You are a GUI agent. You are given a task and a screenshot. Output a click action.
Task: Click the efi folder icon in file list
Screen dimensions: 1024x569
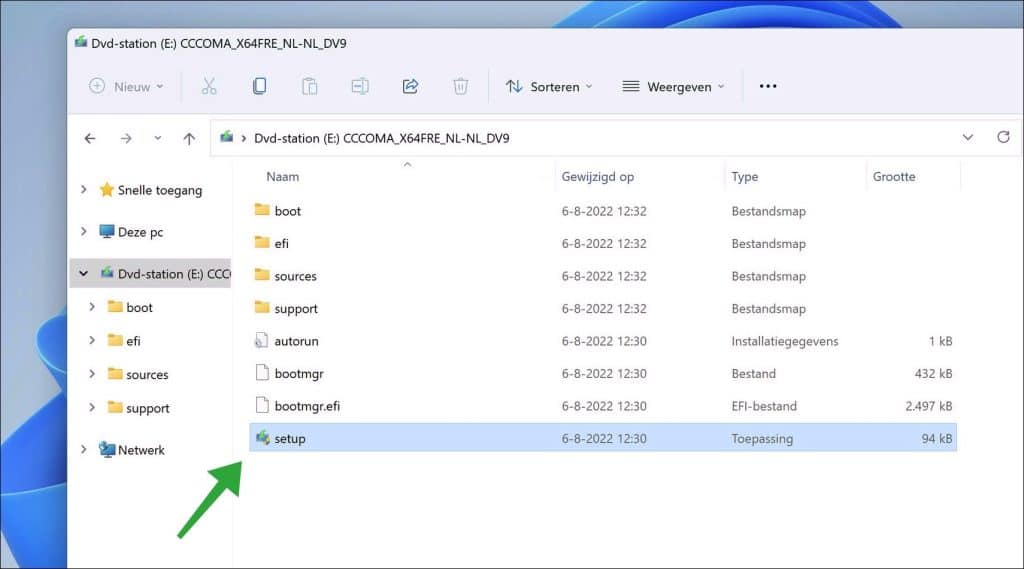(262, 242)
